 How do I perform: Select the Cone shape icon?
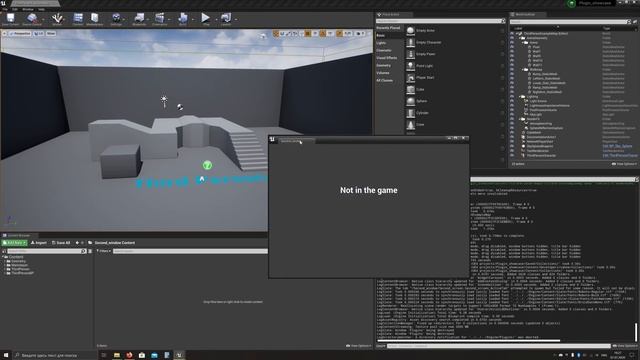click(410, 125)
